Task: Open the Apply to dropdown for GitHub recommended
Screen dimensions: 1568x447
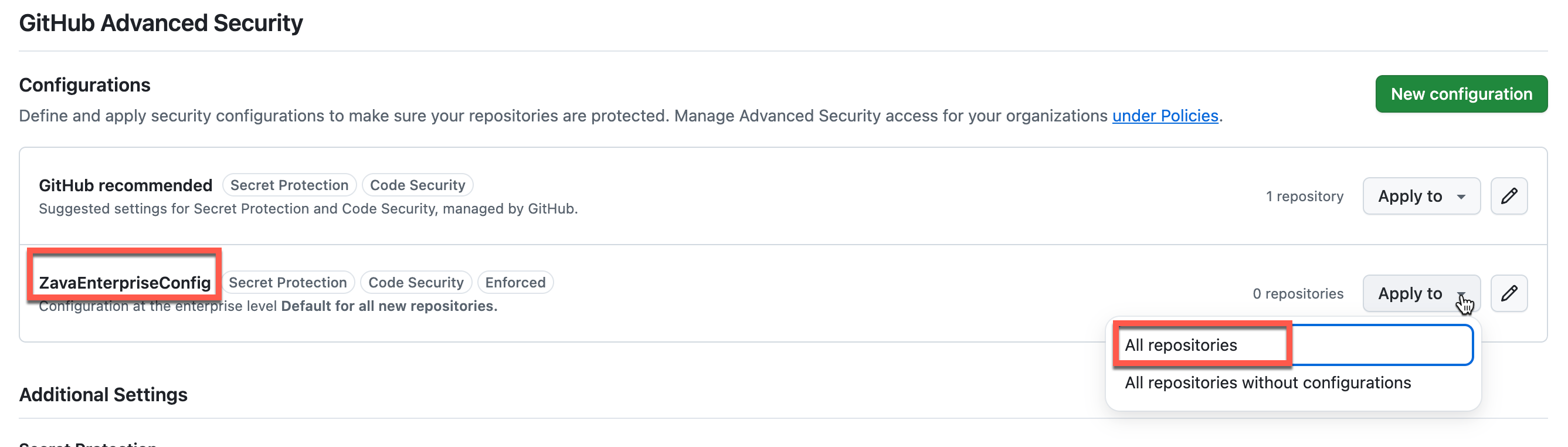Action: tap(1421, 196)
